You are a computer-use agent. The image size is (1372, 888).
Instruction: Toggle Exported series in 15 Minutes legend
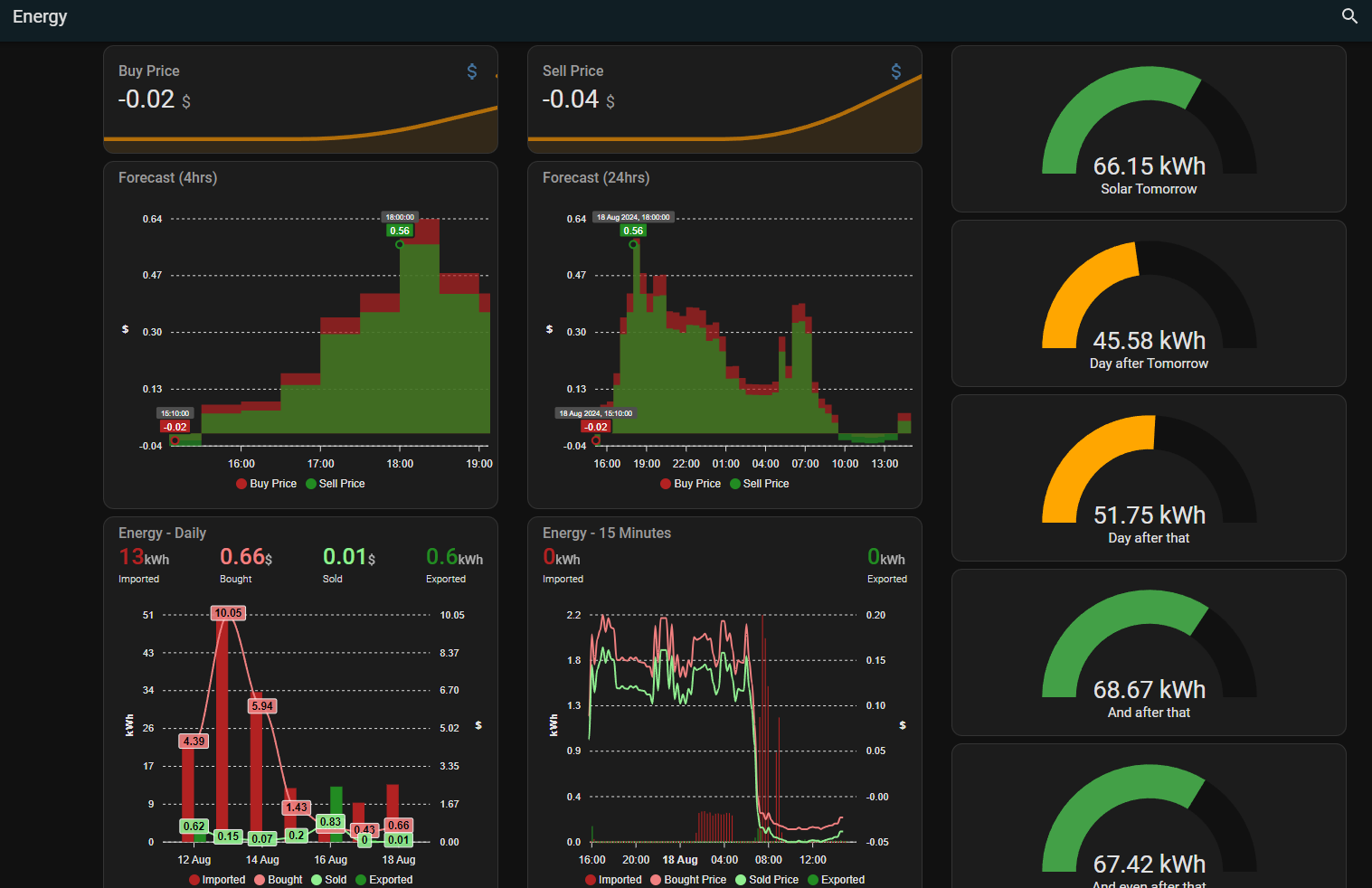[837, 880]
